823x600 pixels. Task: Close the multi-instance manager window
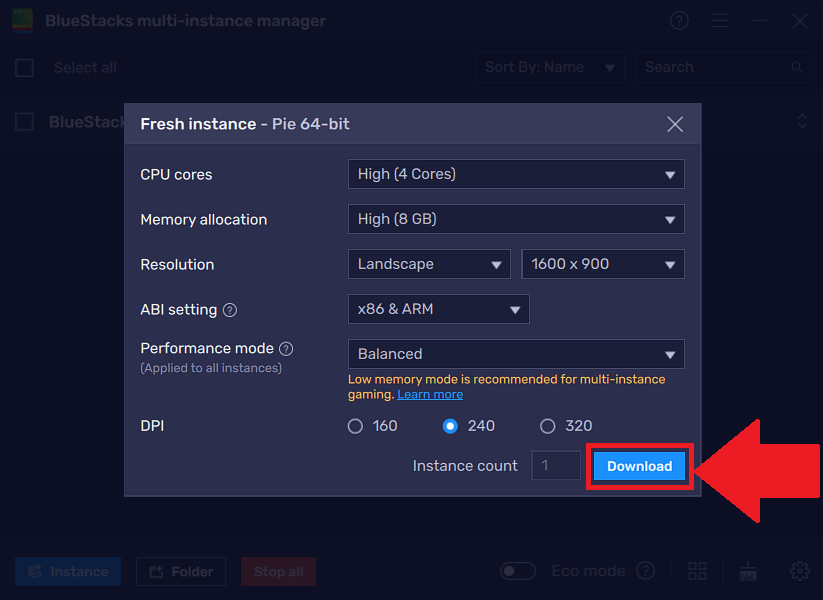tap(800, 21)
